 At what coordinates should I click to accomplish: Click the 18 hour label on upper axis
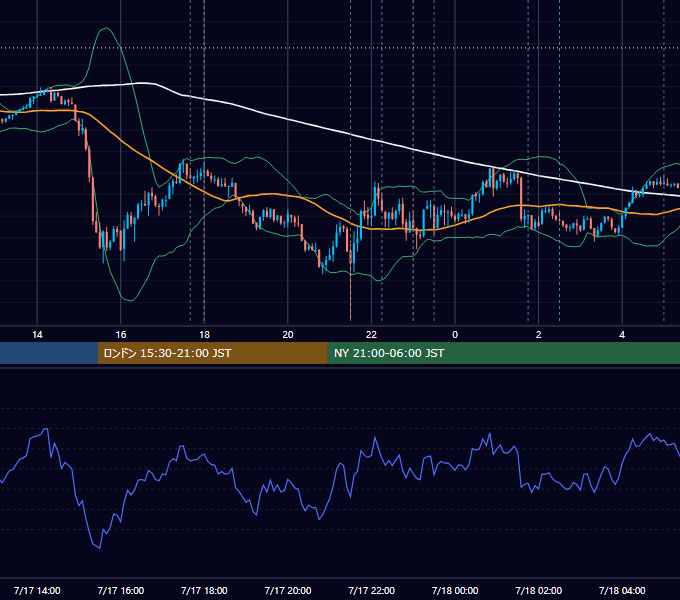[x=204, y=335]
